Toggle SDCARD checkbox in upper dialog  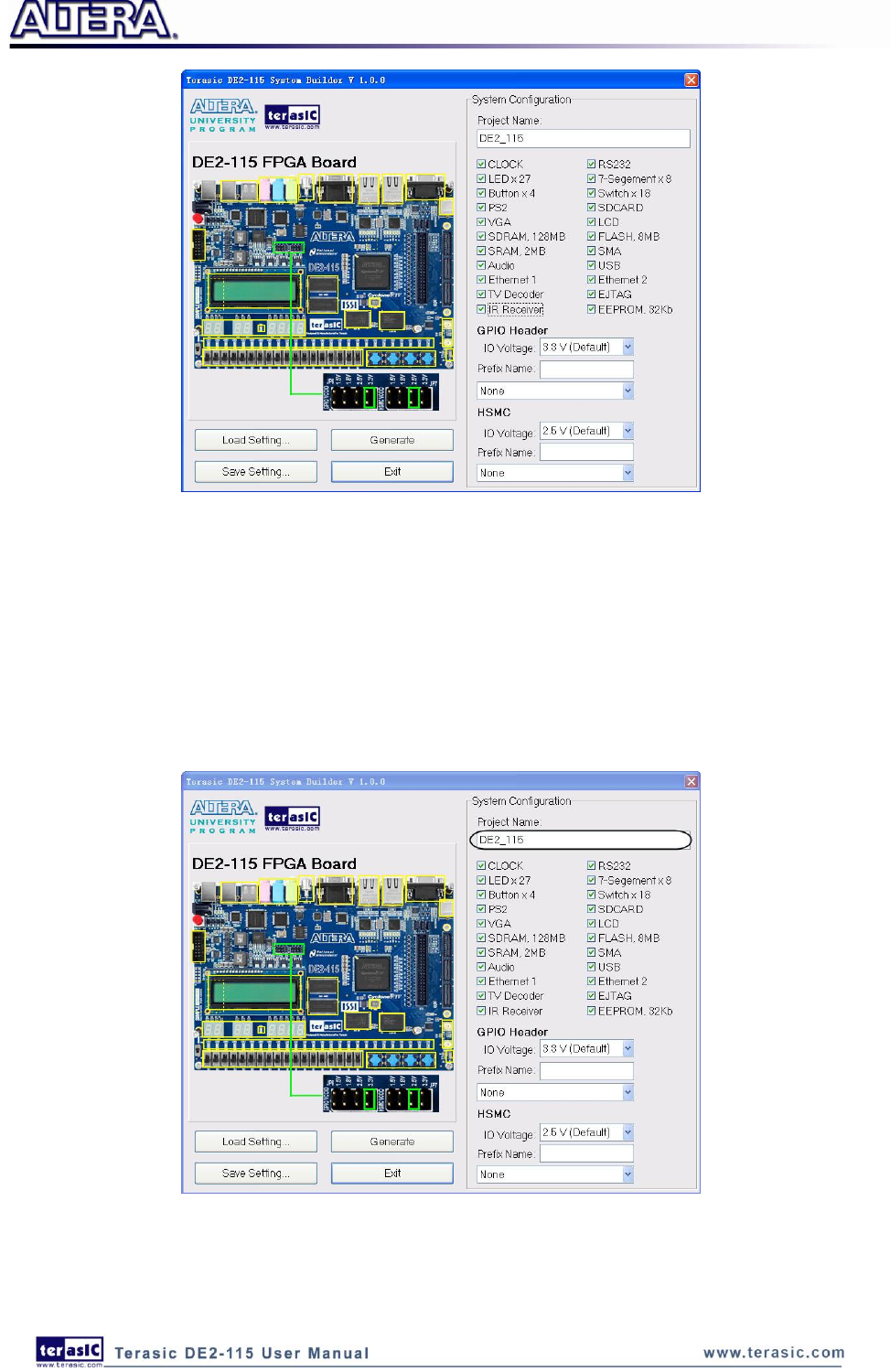click(592, 208)
